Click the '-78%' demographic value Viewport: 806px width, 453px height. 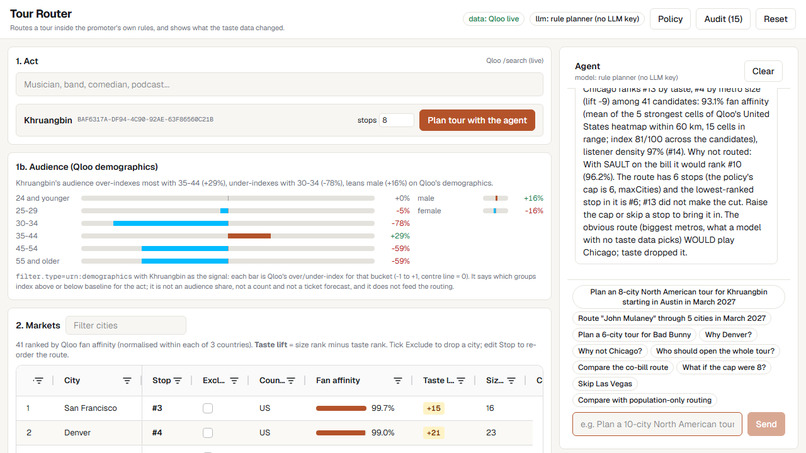point(400,223)
